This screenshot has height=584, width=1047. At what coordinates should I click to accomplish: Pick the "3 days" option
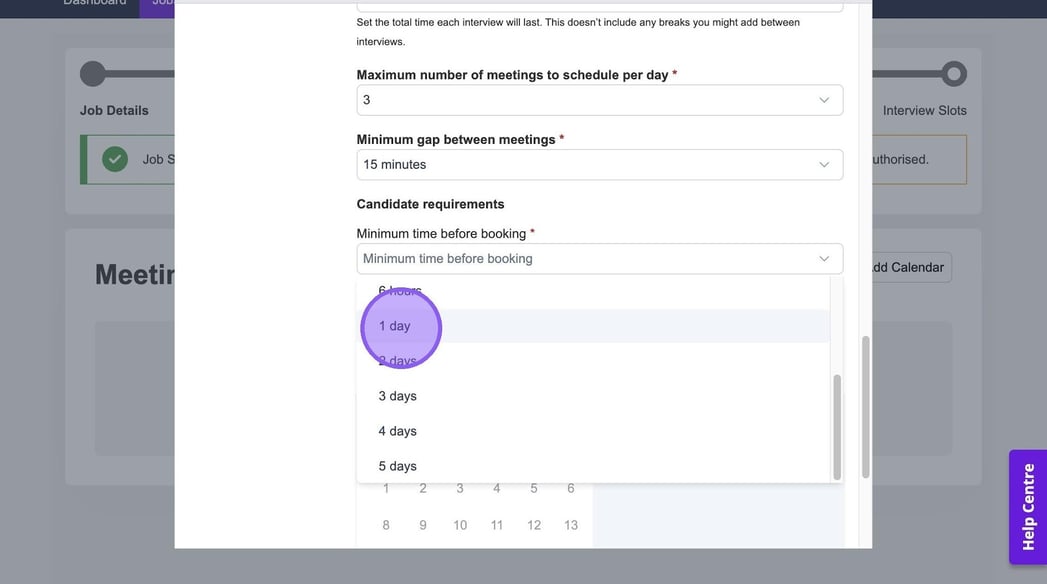tap(397, 396)
